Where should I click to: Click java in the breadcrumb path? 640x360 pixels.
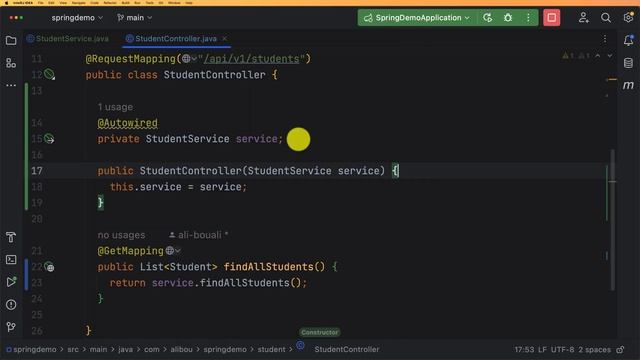[x=125, y=349]
